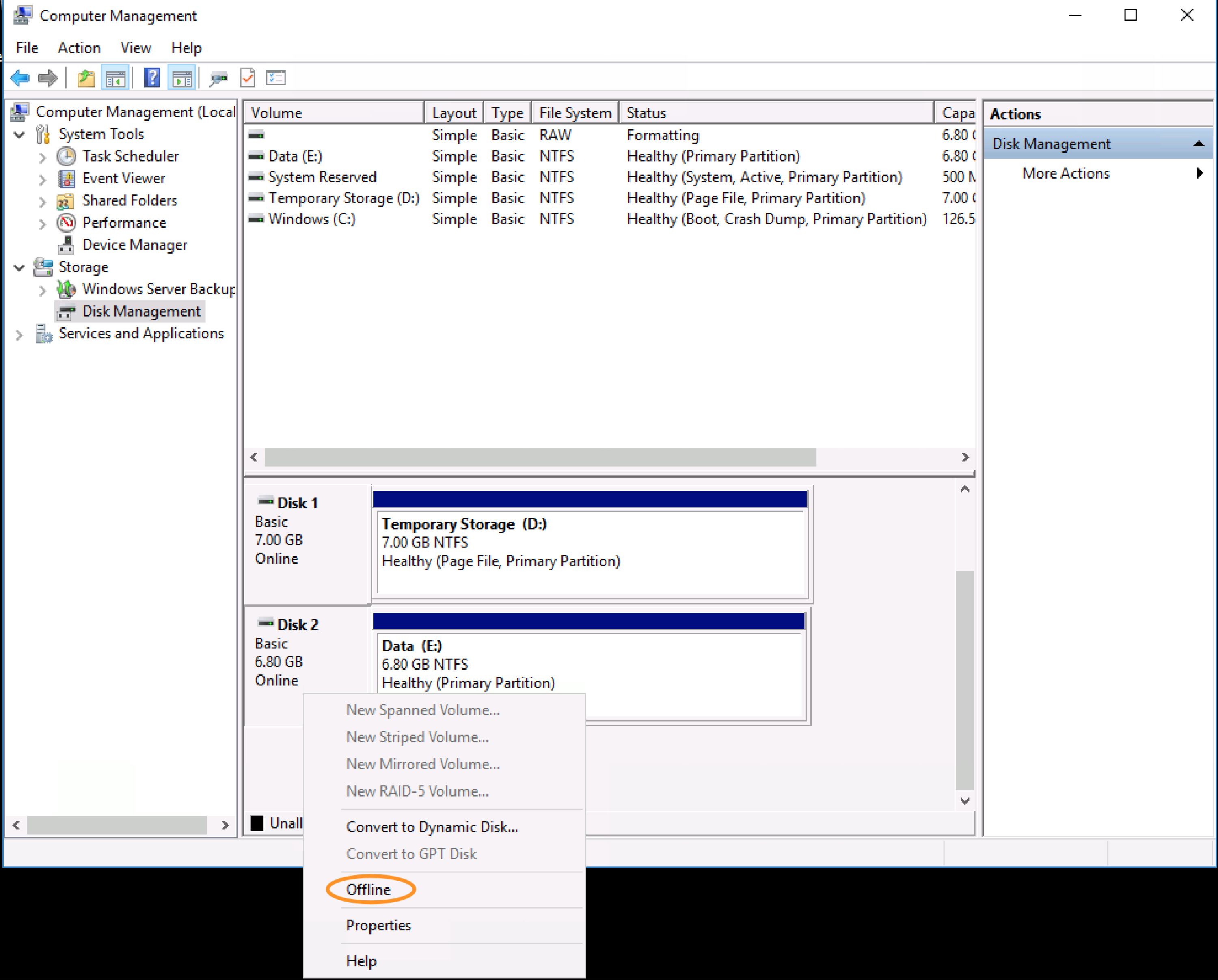1218x980 pixels.
Task: Expand Services and Applications node
Action: tap(19, 334)
